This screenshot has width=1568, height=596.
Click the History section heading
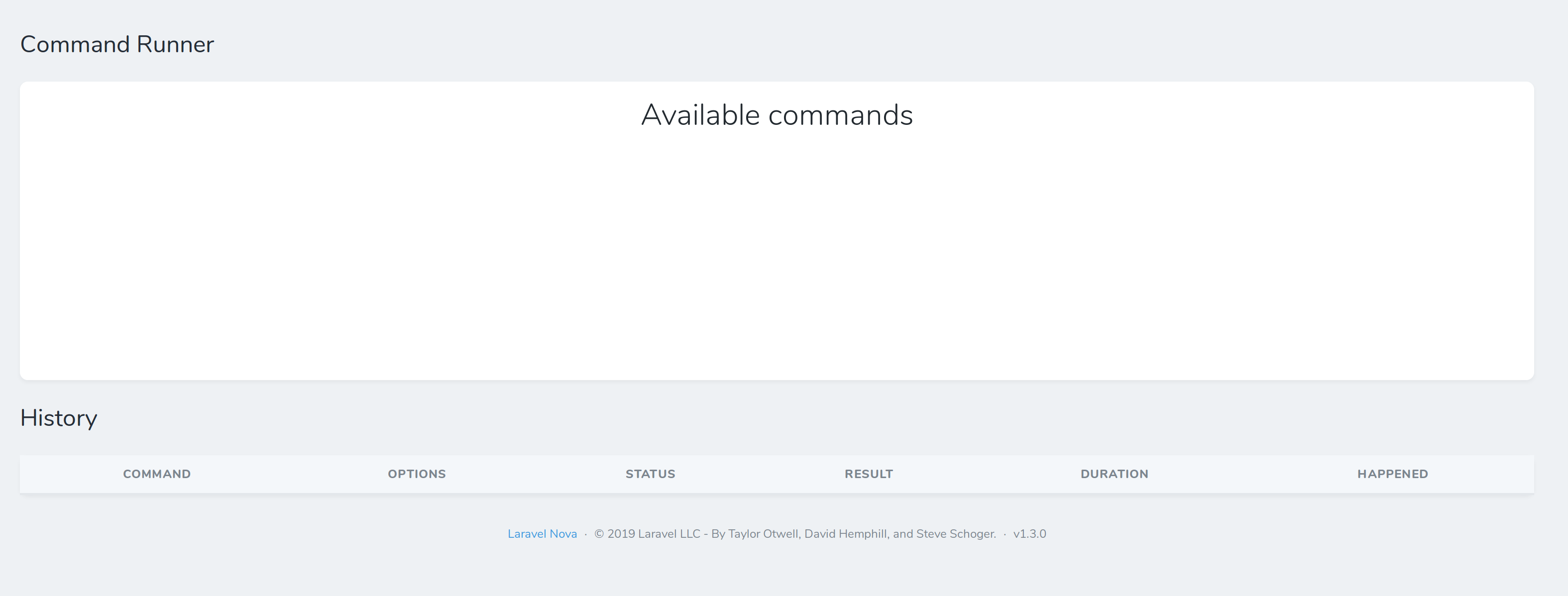[x=58, y=418]
